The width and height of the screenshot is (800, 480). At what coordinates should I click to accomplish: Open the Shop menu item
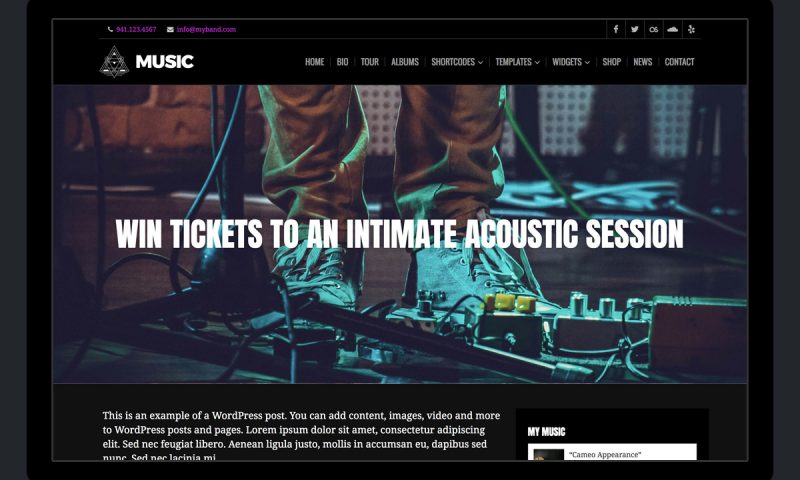pyautogui.click(x=611, y=62)
